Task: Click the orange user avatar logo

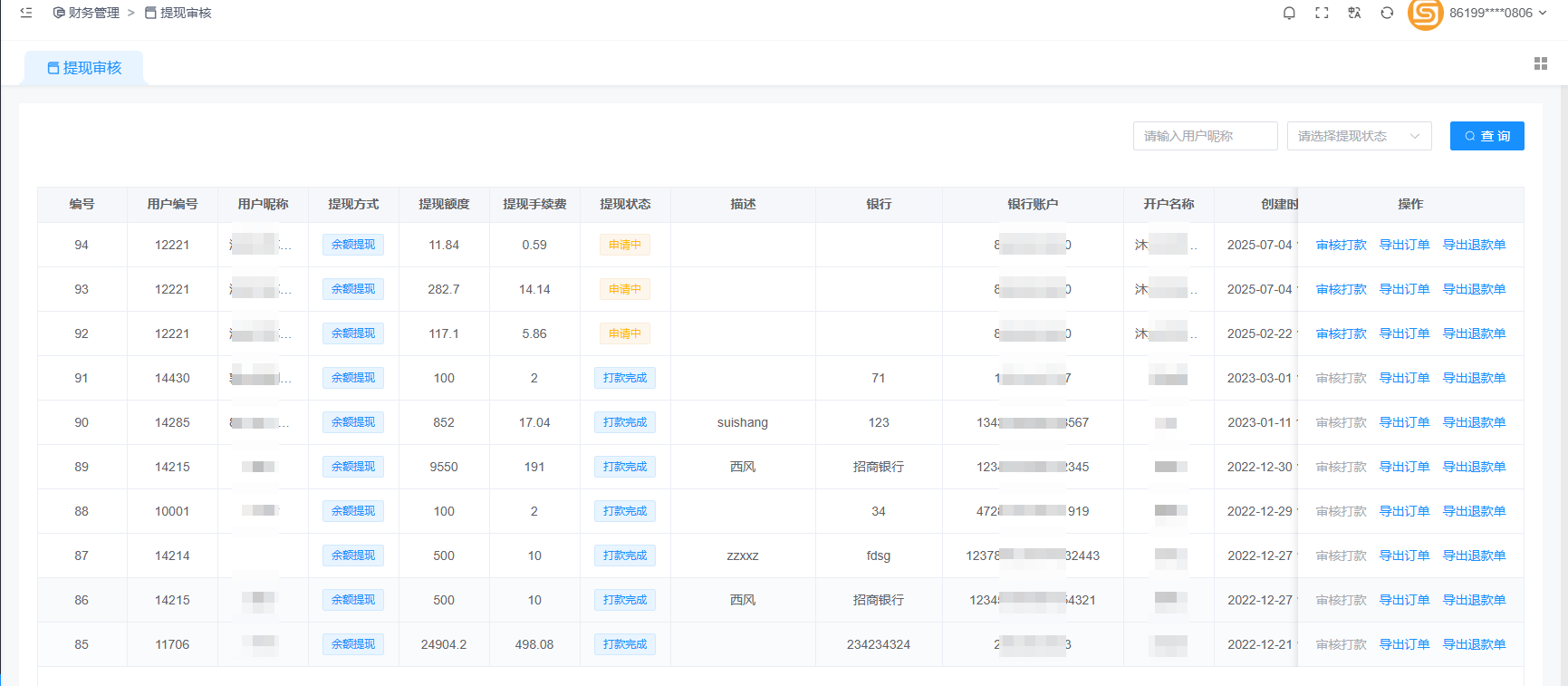Action: 1425,14
